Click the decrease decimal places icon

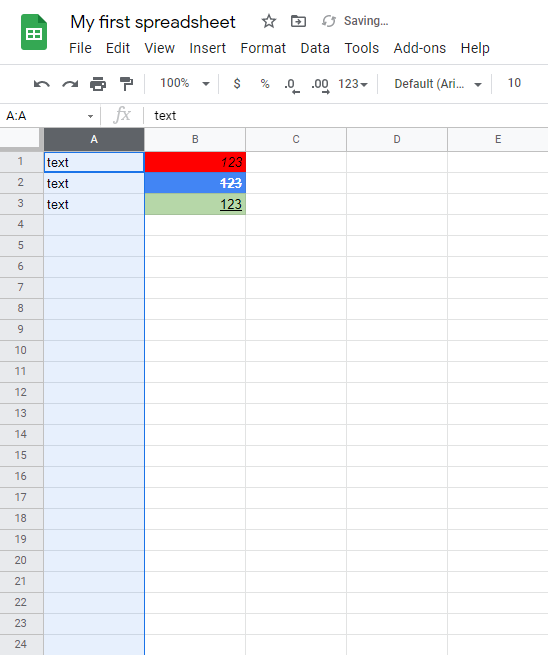tap(292, 85)
